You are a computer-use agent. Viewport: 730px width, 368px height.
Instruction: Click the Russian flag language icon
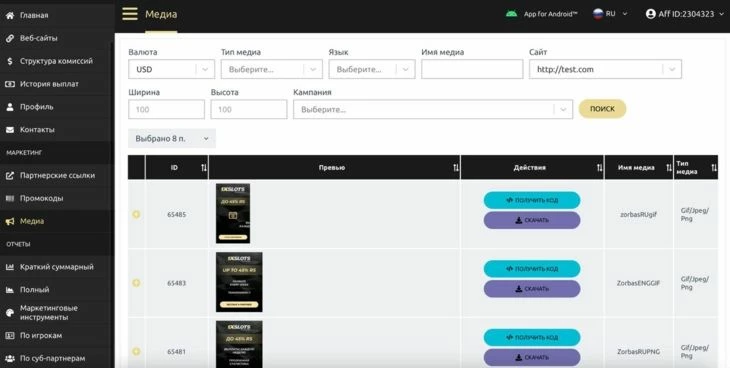click(598, 14)
